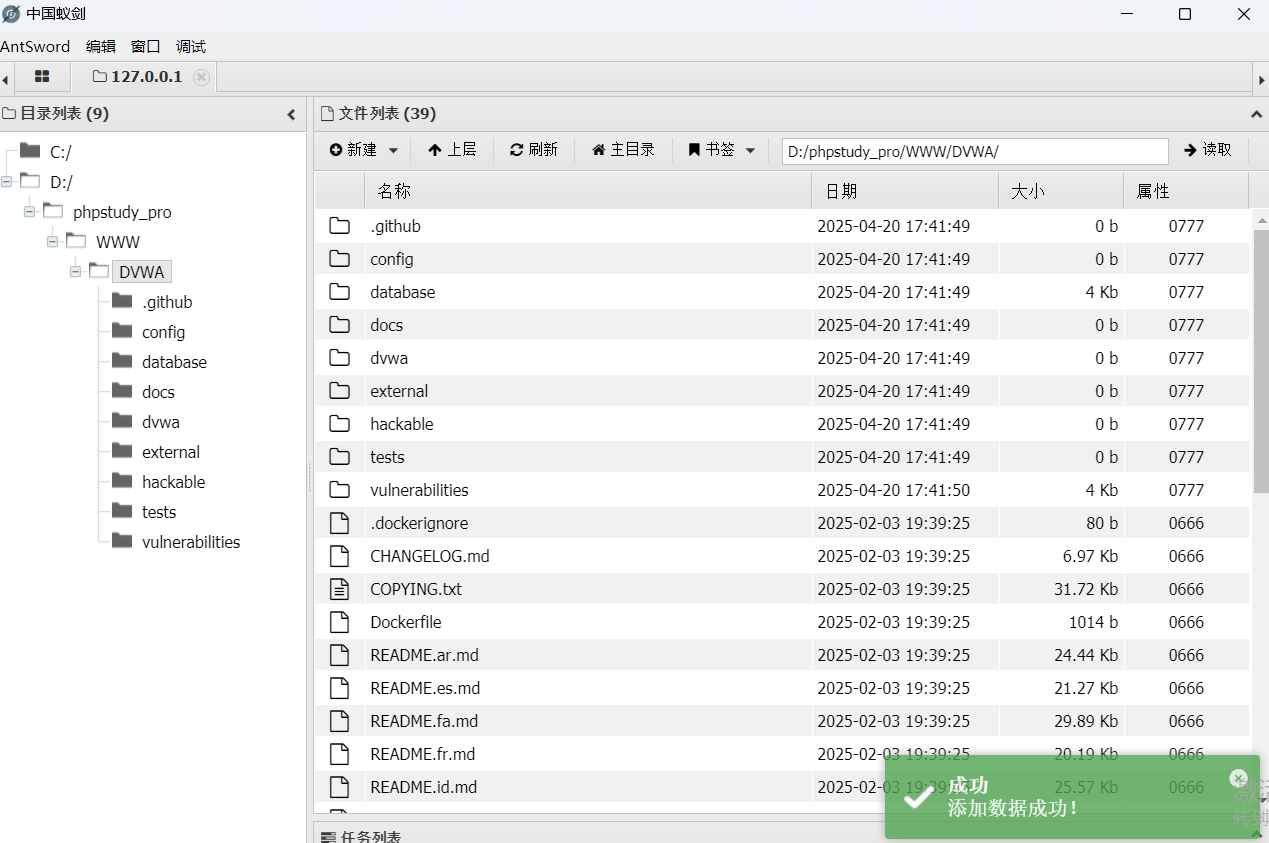Image resolution: width=1269 pixels, height=843 pixels.
Task: Click the hackable folder icon in the tree
Action: [x=122, y=481]
